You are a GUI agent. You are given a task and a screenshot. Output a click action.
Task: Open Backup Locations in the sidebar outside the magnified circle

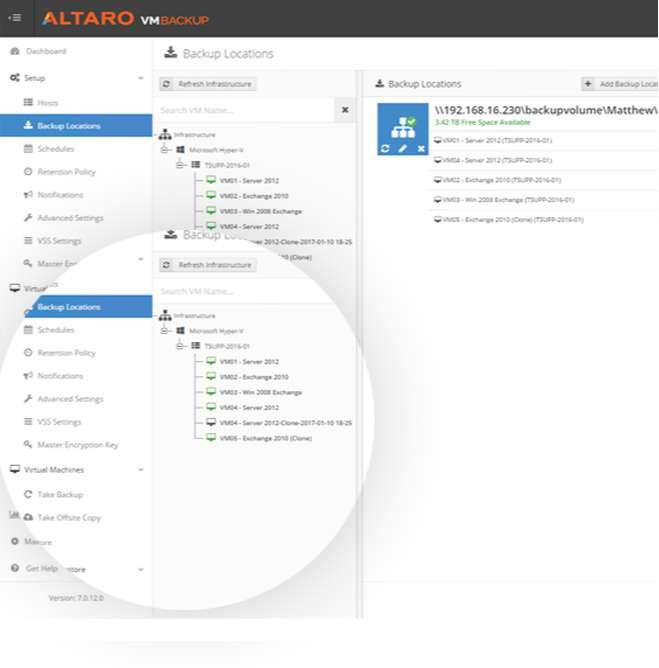pos(76,125)
